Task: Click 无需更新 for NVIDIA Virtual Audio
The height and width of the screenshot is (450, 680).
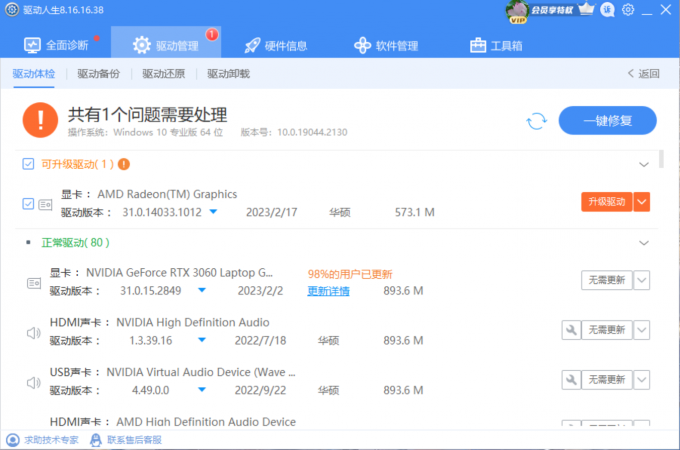Action: (606, 380)
